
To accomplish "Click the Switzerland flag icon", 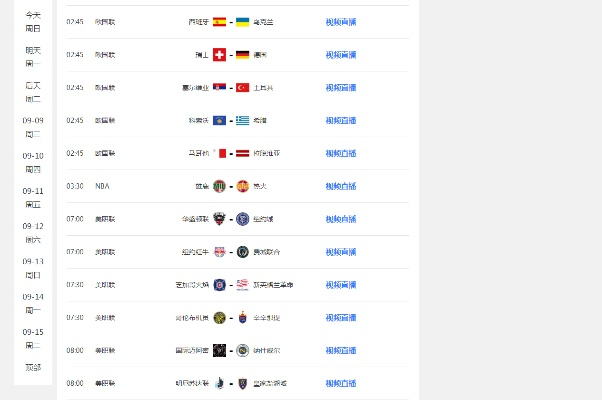I will click(219, 54).
